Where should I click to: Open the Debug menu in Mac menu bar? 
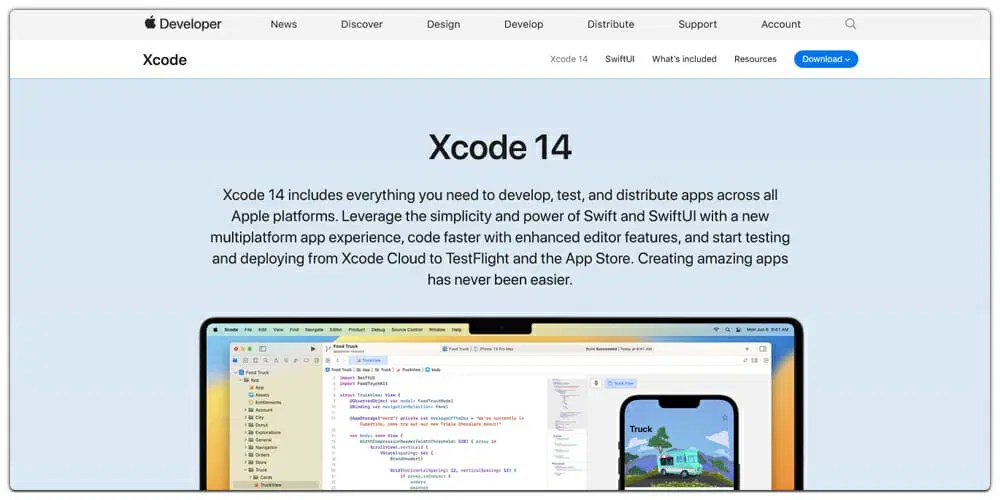(378, 330)
